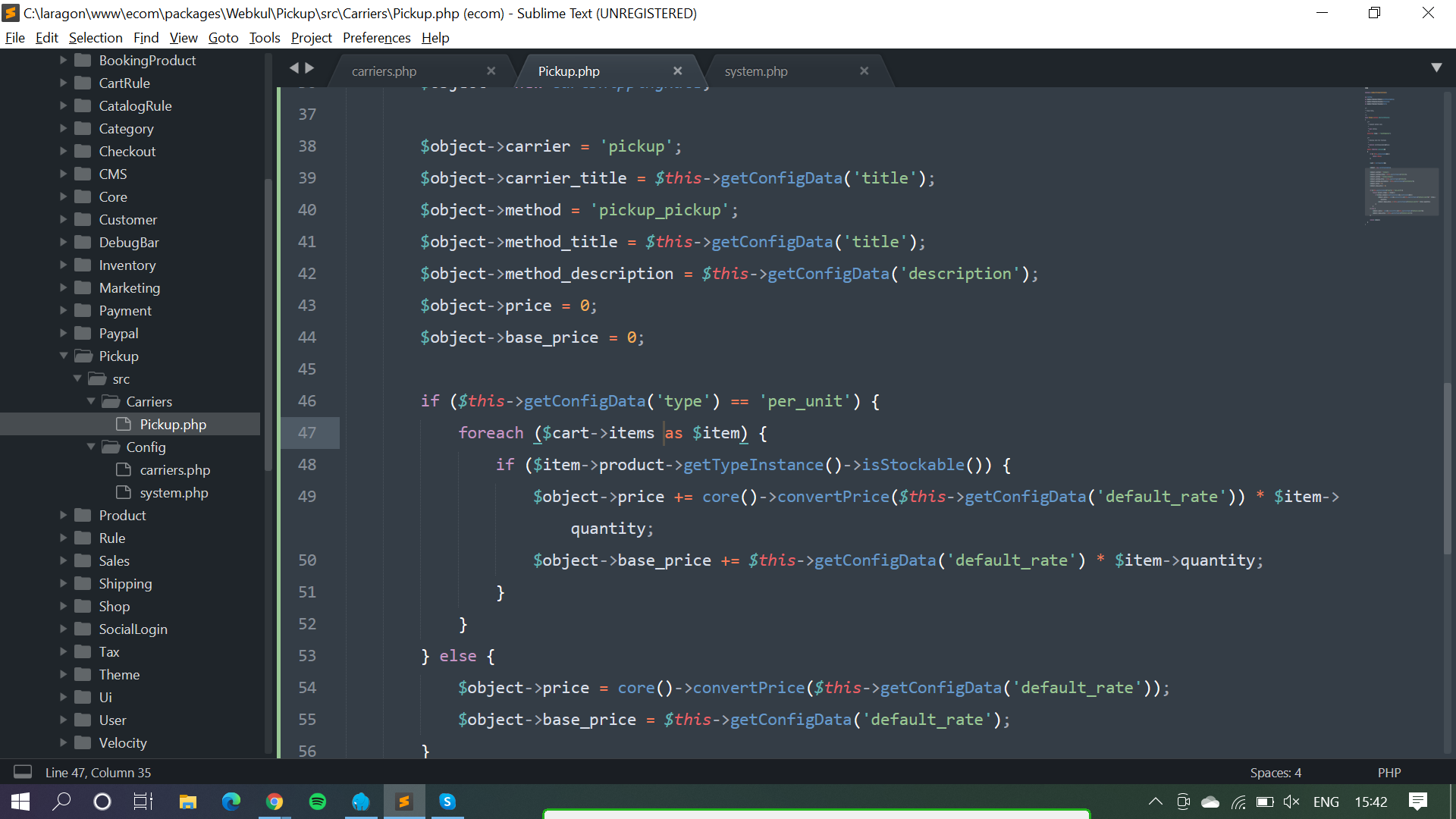Image resolution: width=1456 pixels, height=819 pixels.
Task: Open Task View on the taskbar
Action: tap(143, 802)
